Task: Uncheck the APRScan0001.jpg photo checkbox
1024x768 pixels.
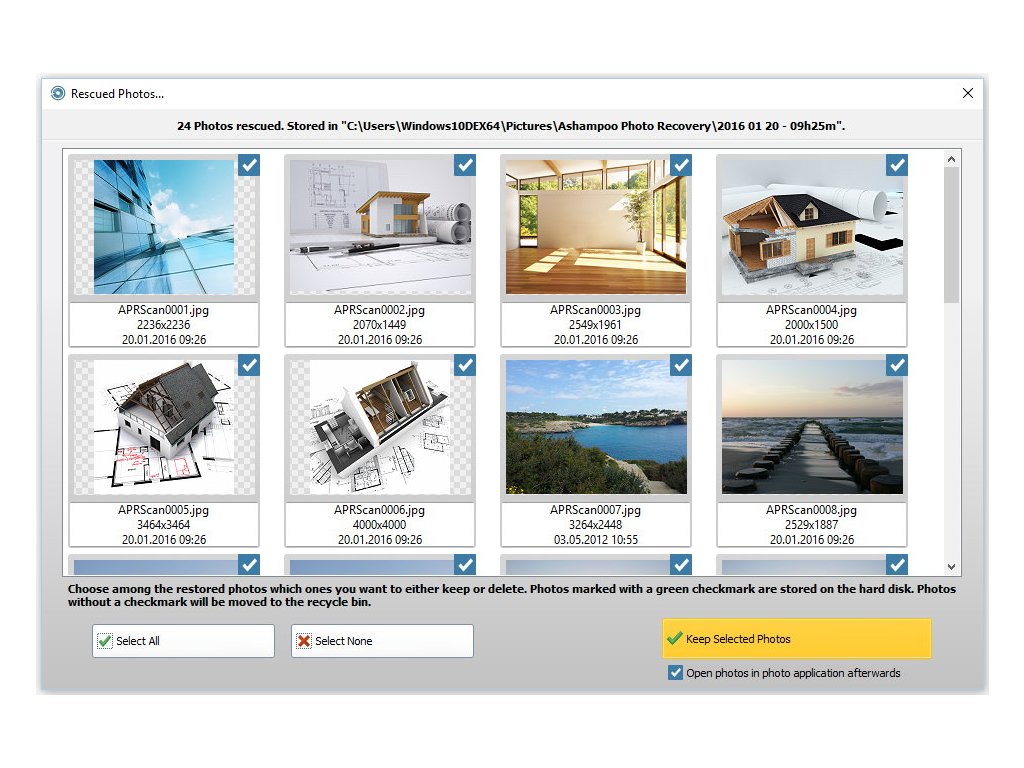Action: click(249, 165)
